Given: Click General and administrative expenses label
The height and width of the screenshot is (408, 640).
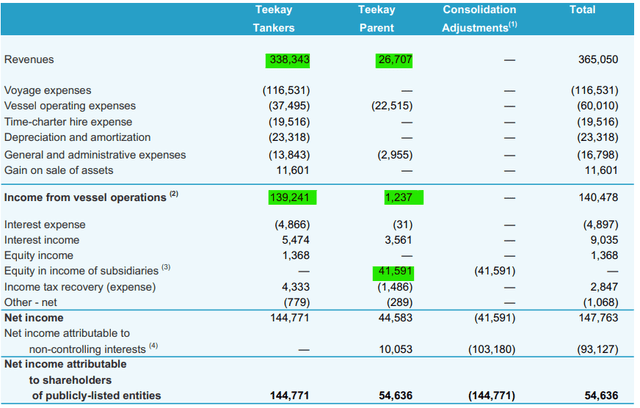Looking at the screenshot, I should click(95, 155).
